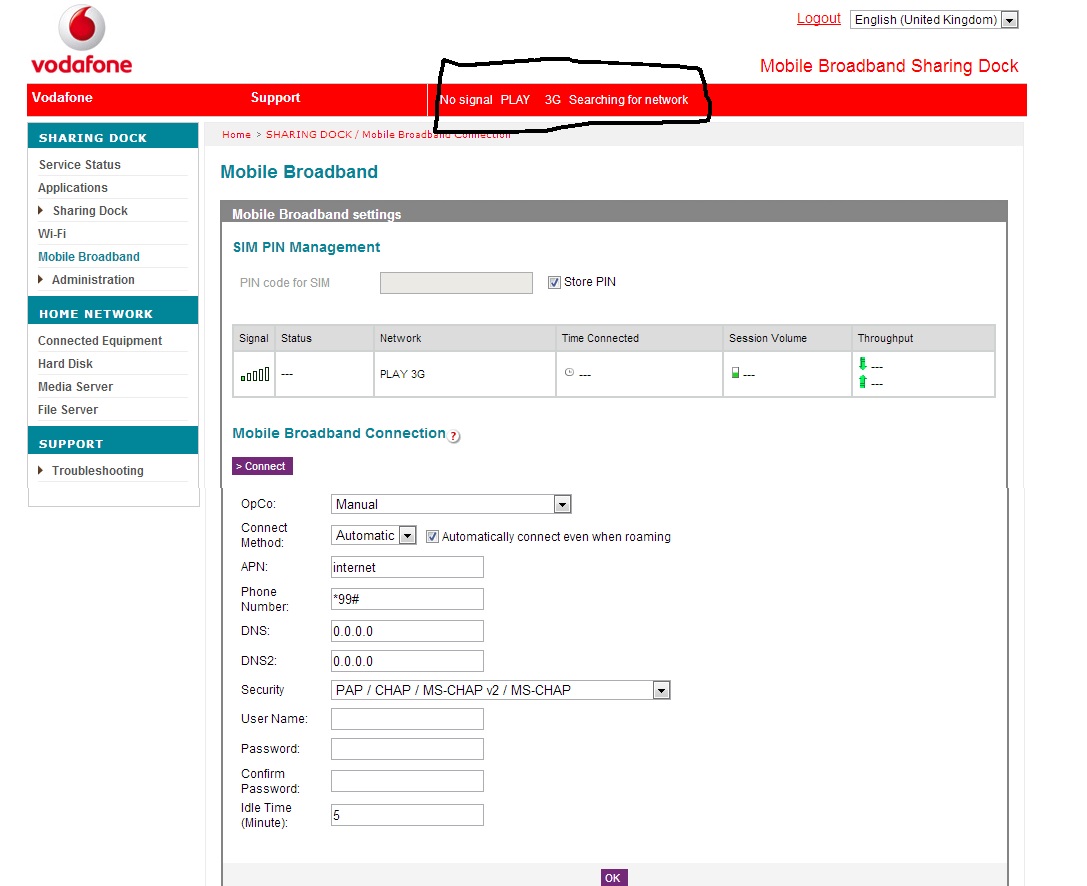The width and height of the screenshot is (1087, 886).
Task: Expand the Troubleshooting menu item
Action: 41,471
